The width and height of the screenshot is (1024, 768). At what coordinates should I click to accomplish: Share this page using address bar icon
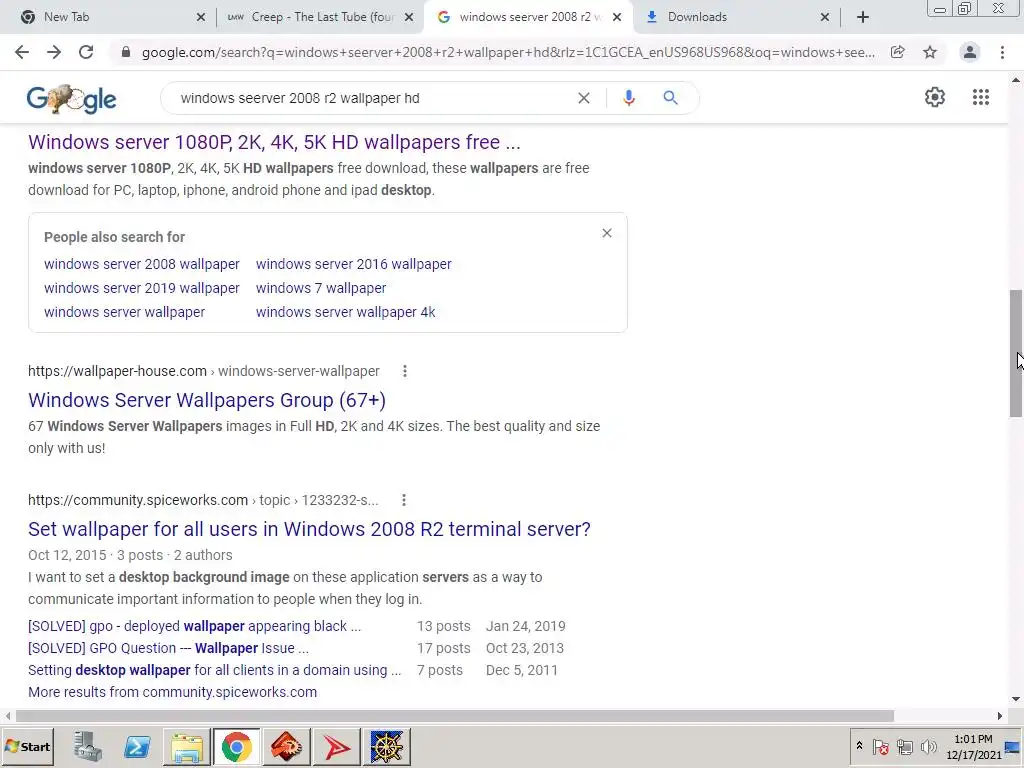pos(898,52)
